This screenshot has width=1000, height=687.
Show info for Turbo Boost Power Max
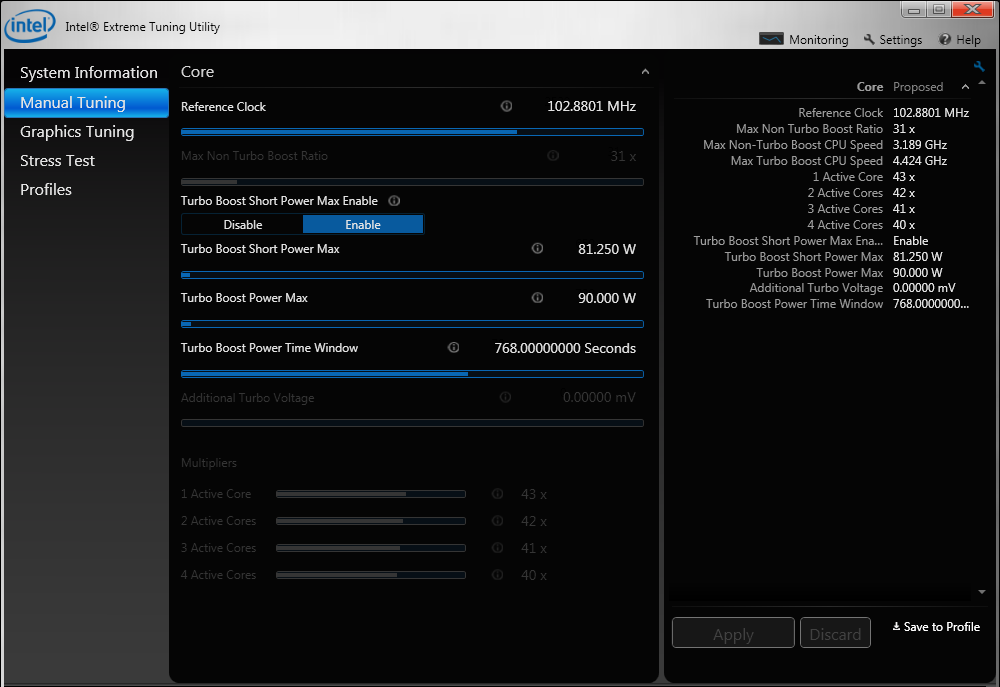[x=538, y=298]
